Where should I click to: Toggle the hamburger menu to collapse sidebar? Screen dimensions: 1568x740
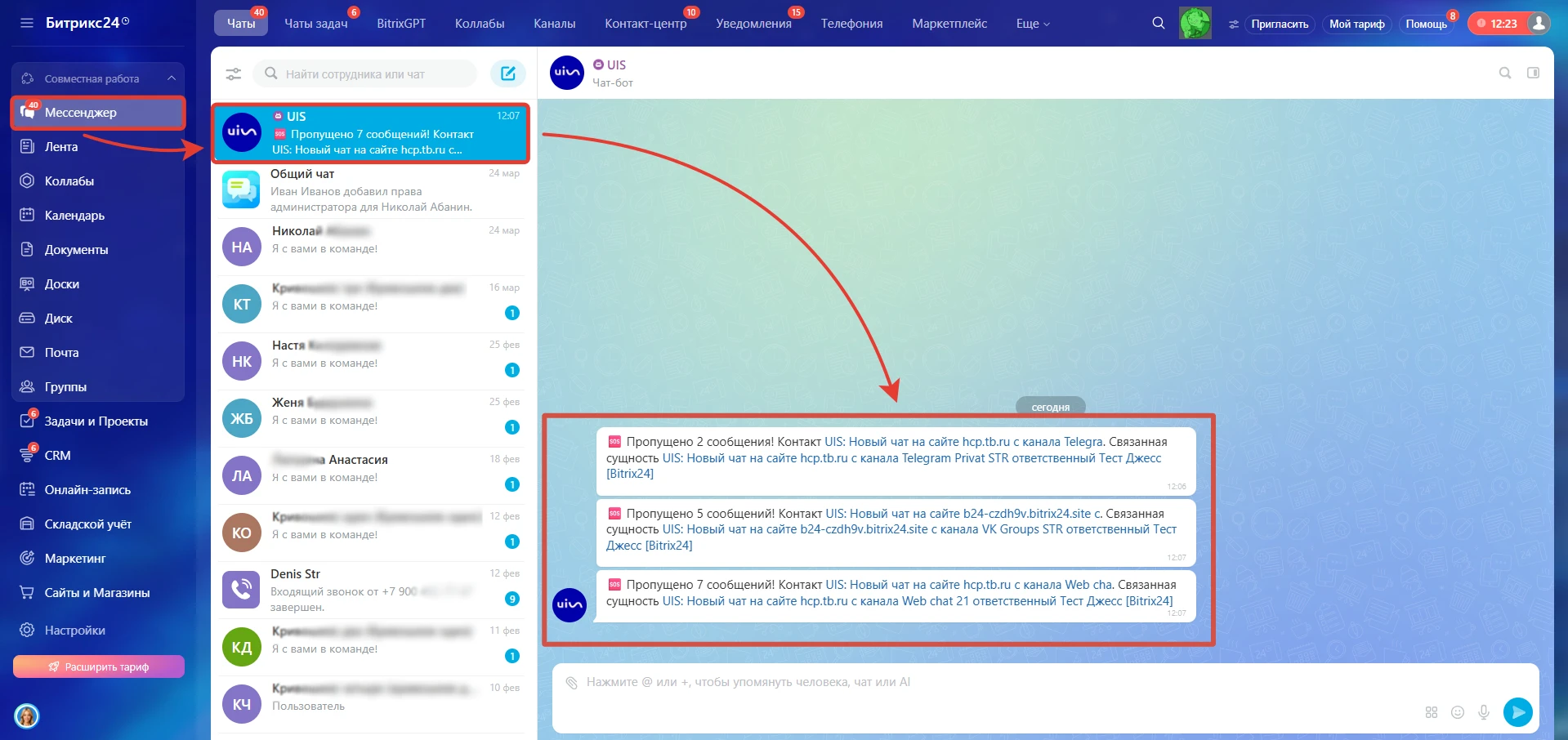point(27,23)
